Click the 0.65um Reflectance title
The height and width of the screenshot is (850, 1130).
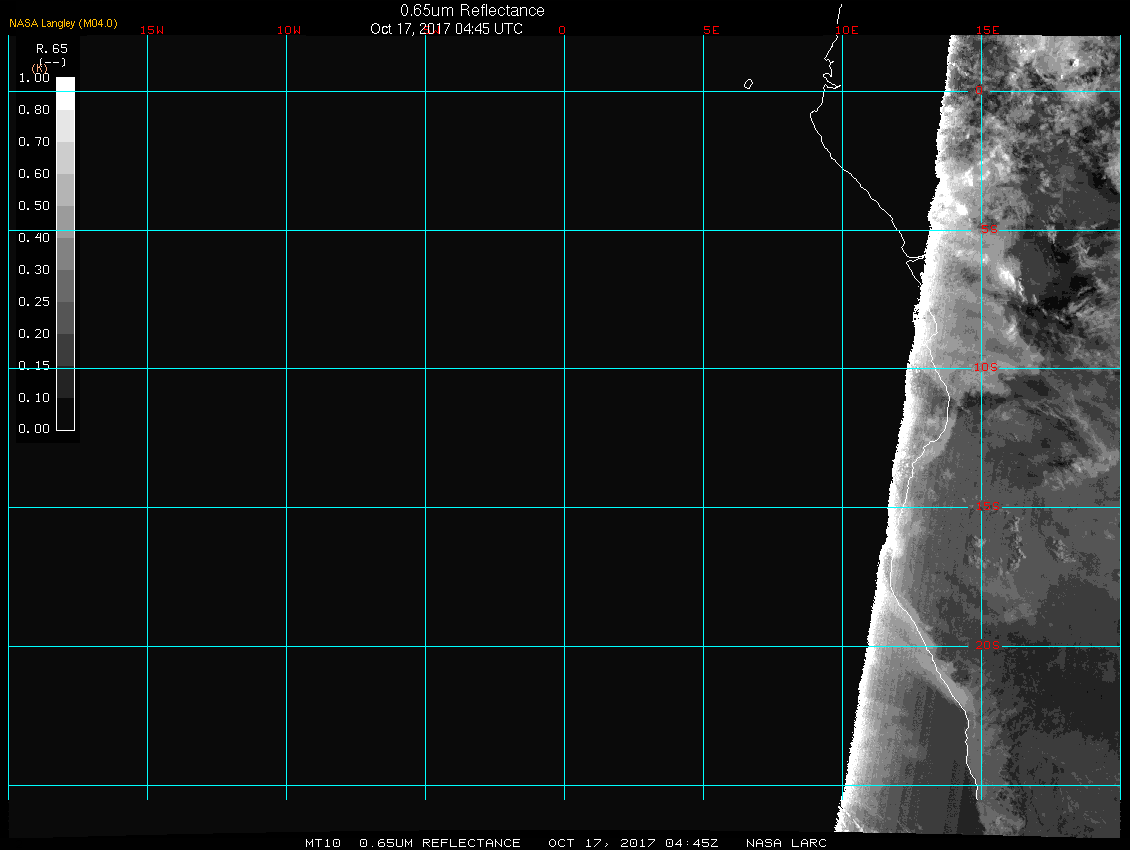click(472, 10)
